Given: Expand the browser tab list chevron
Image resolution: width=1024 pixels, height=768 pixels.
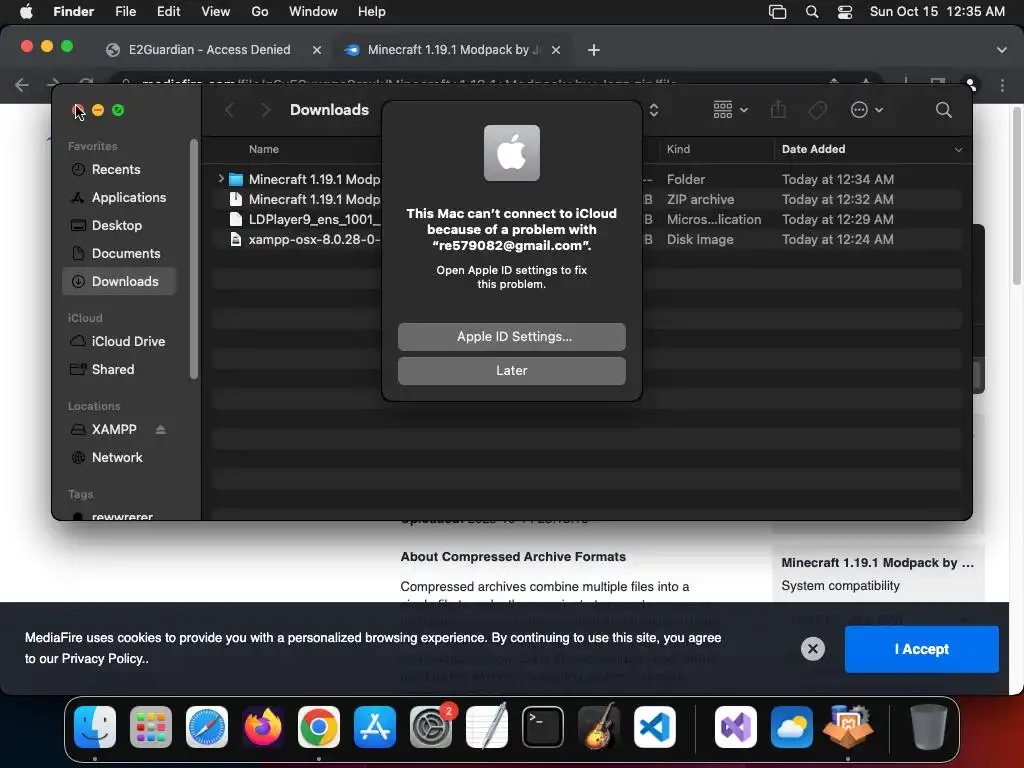Looking at the screenshot, I should tap(1002, 50).
